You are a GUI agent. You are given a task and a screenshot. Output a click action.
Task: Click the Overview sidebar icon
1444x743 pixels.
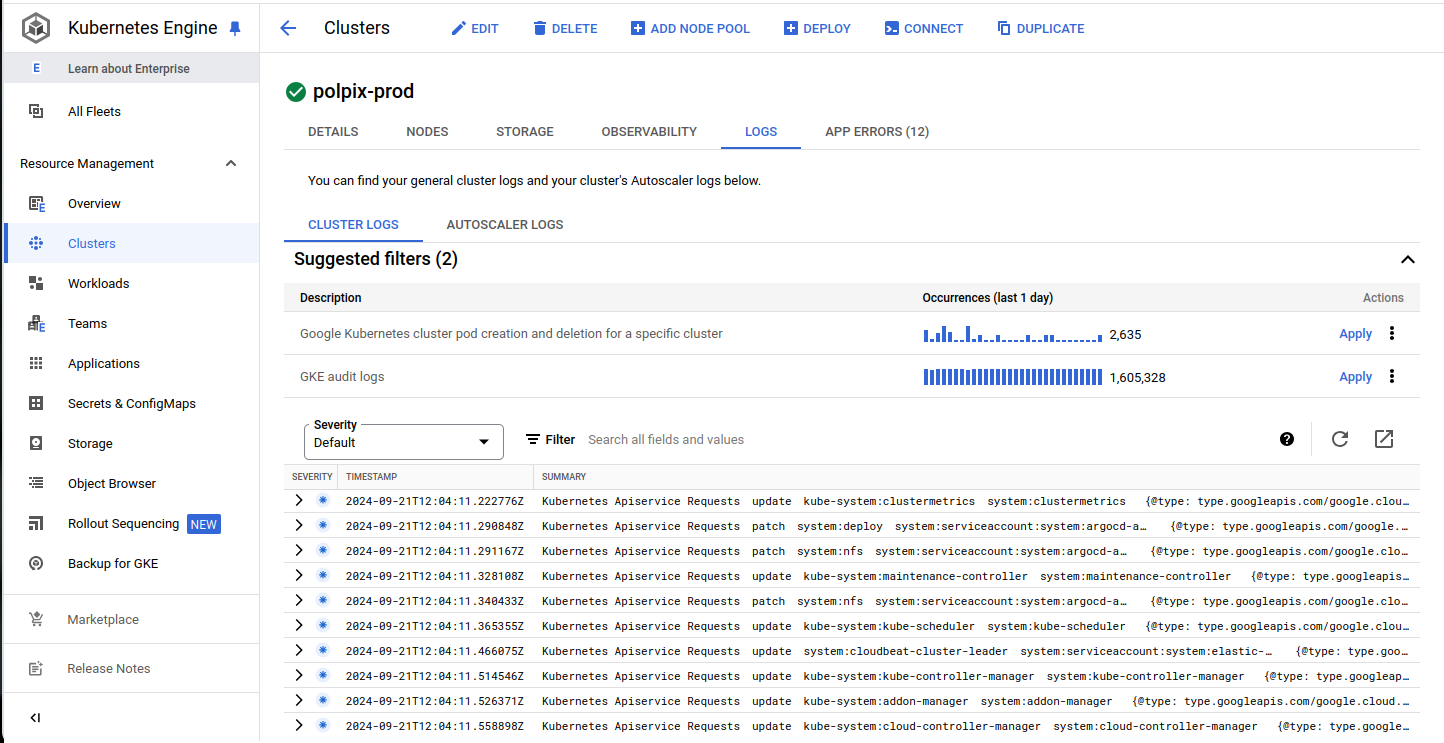point(36,203)
